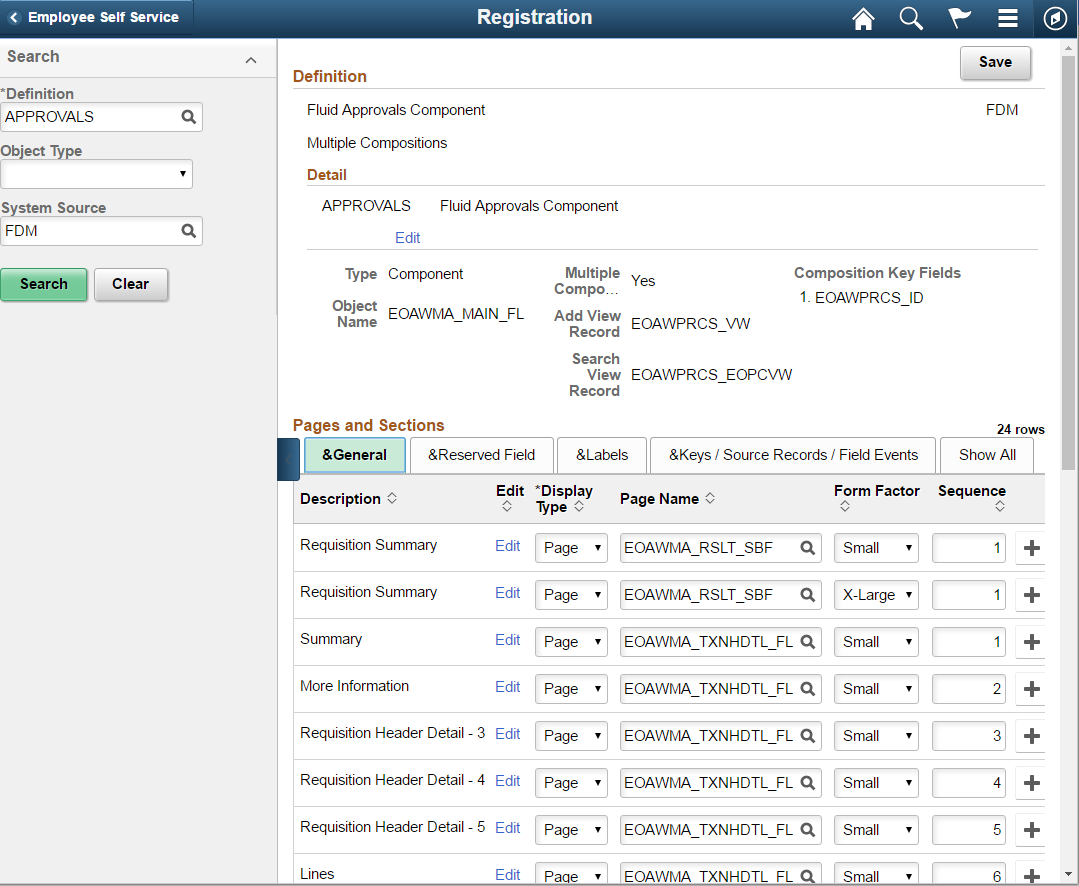Switch to the &Labels tab
The height and width of the screenshot is (886, 1079).
pyautogui.click(x=601, y=455)
